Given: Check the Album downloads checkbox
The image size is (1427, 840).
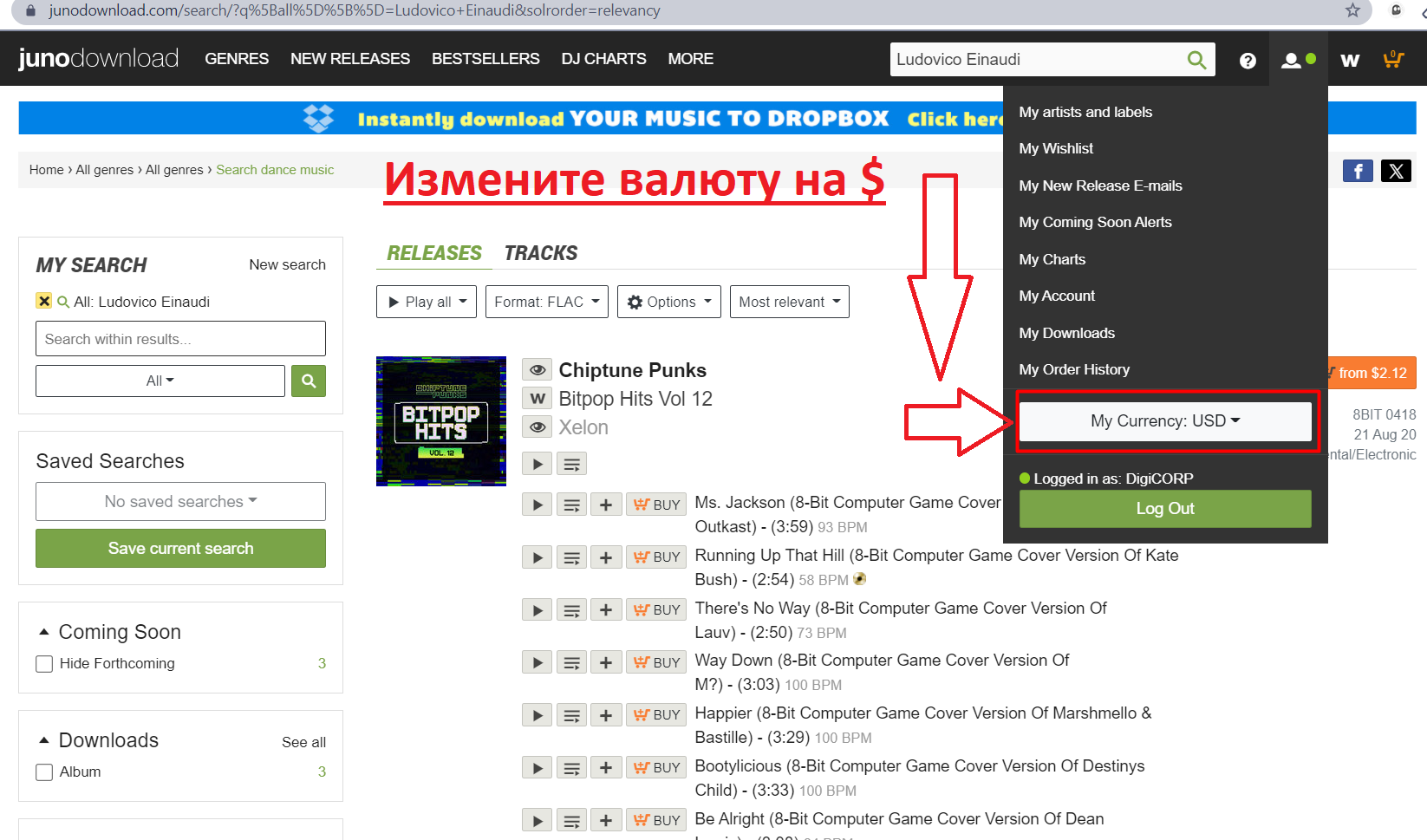Looking at the screenshot, I should click(44, 772).
